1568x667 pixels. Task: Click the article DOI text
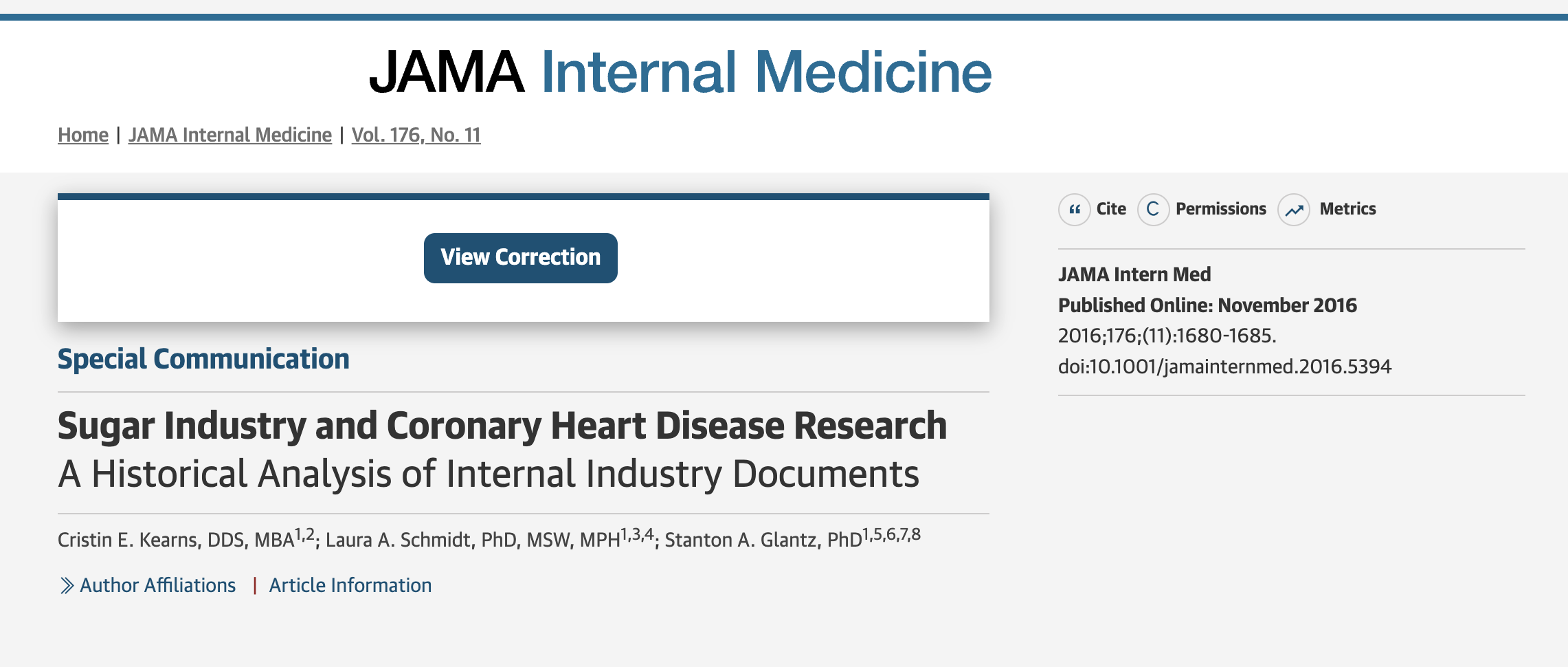click(1224, 367)
